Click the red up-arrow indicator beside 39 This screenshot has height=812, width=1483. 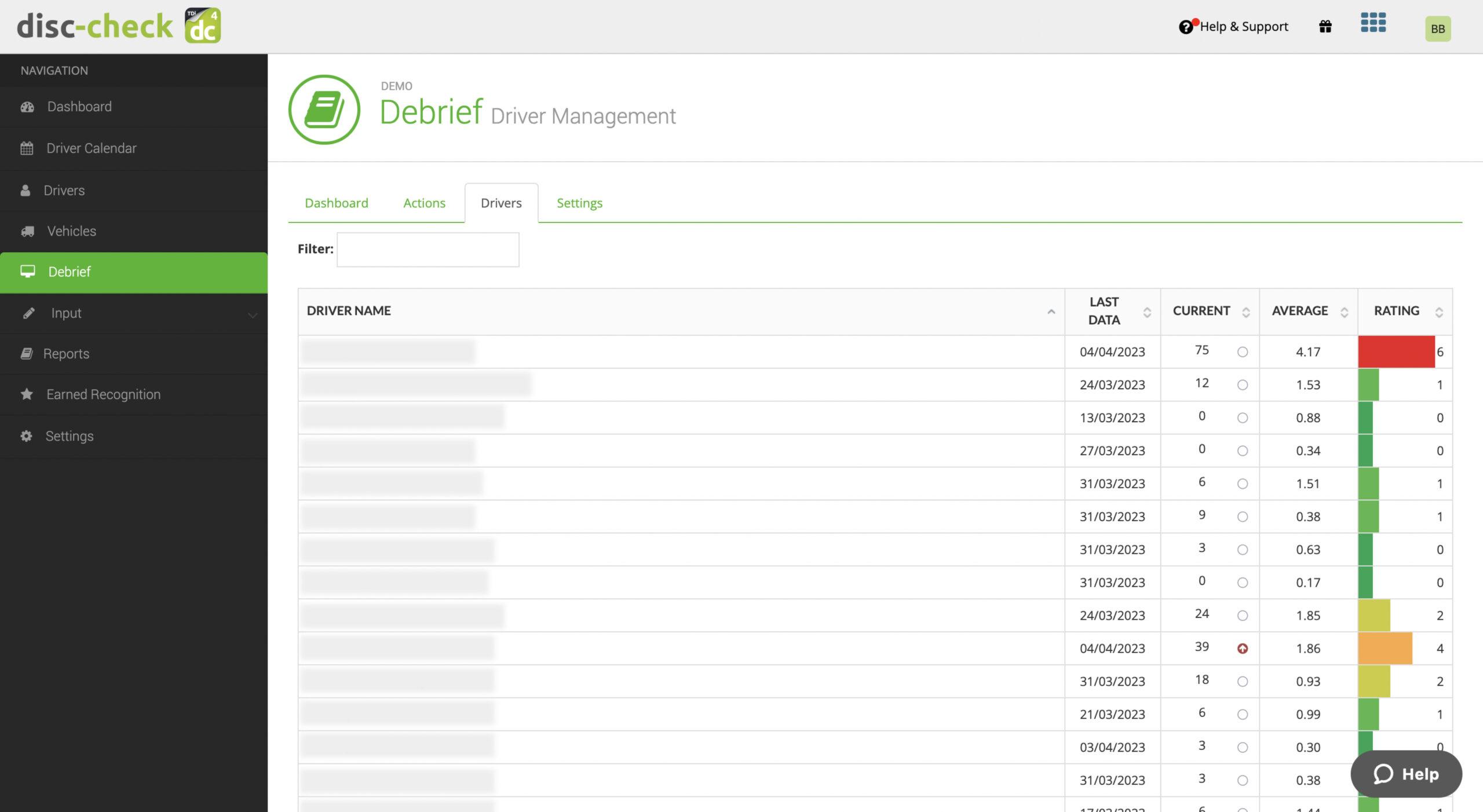(1243, 649)
